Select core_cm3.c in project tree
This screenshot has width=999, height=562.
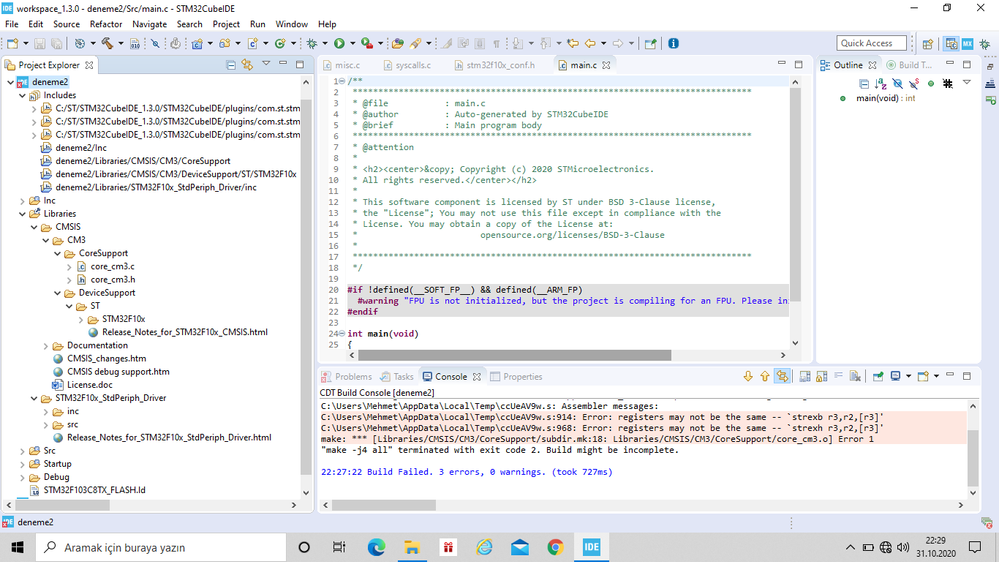click(x=112, y=266)
